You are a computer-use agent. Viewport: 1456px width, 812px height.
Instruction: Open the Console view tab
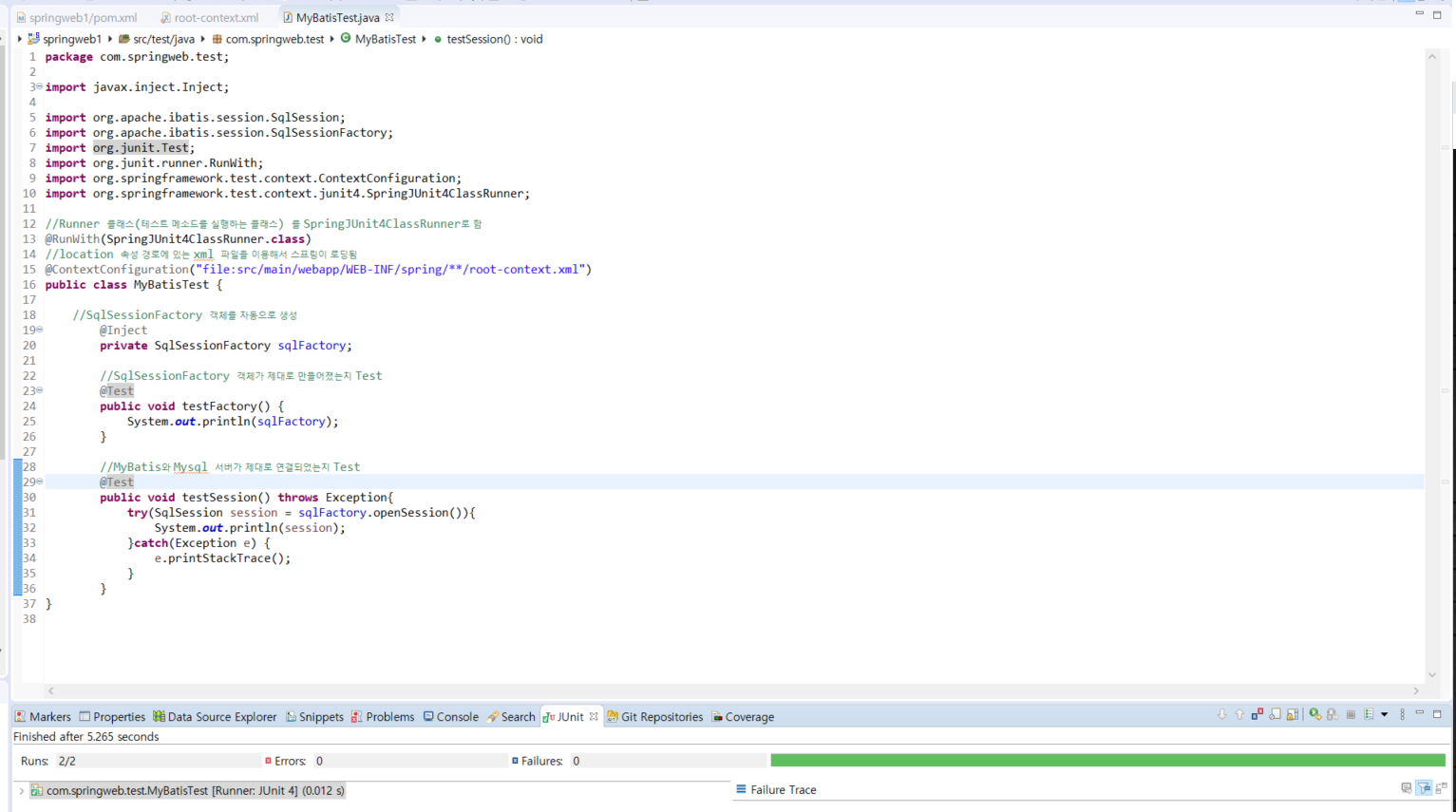coord(450,717)
